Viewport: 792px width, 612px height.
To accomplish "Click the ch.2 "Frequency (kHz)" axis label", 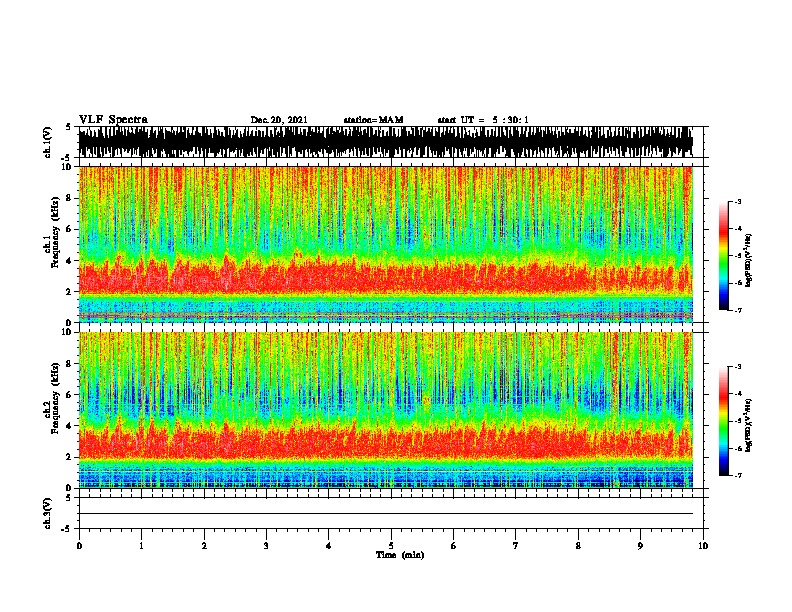I will pos(55,398).
